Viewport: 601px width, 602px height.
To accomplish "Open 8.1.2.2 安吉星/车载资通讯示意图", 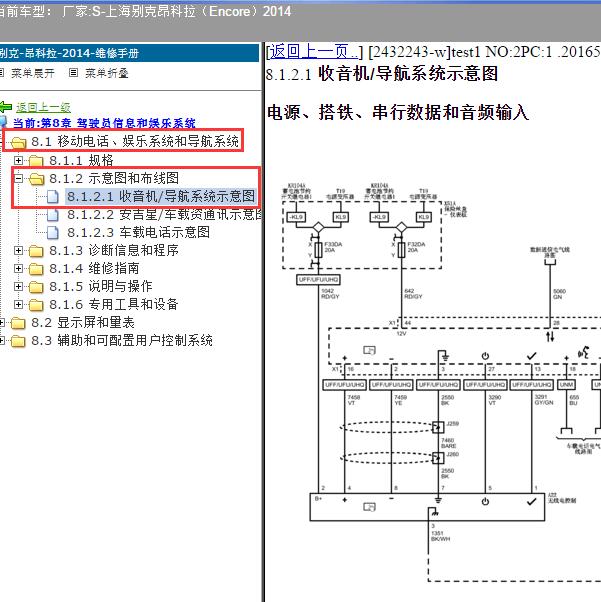I will [164, 214].
